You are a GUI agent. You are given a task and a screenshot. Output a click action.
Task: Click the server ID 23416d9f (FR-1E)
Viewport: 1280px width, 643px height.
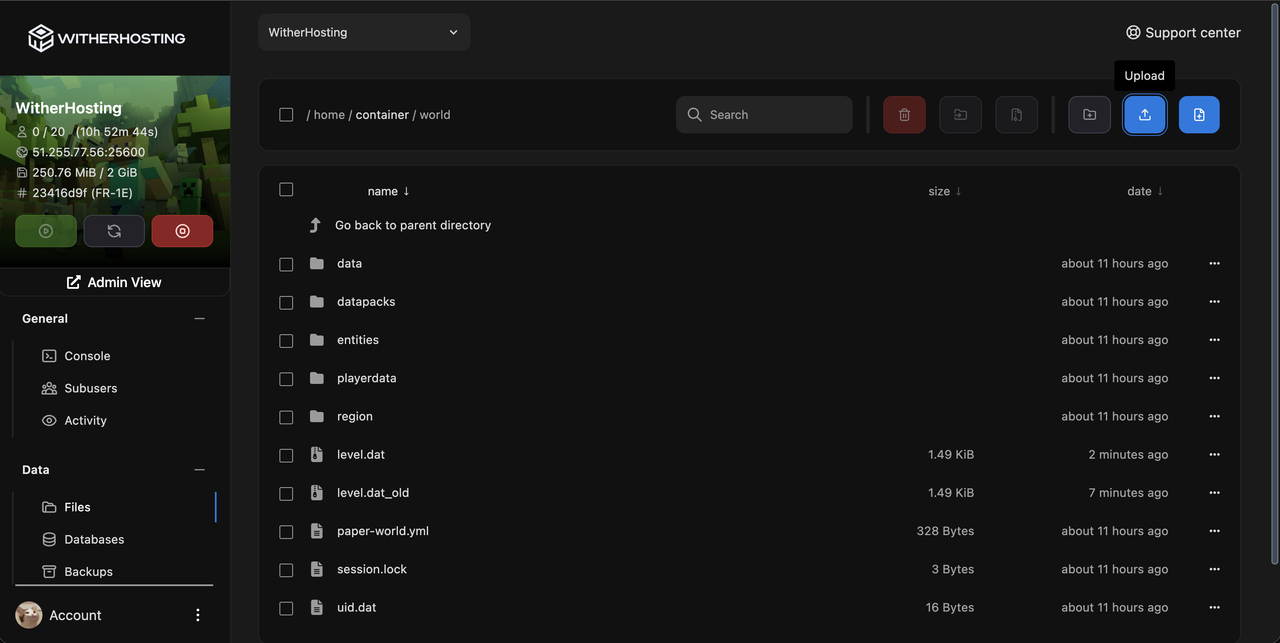[x=82, y=193]
